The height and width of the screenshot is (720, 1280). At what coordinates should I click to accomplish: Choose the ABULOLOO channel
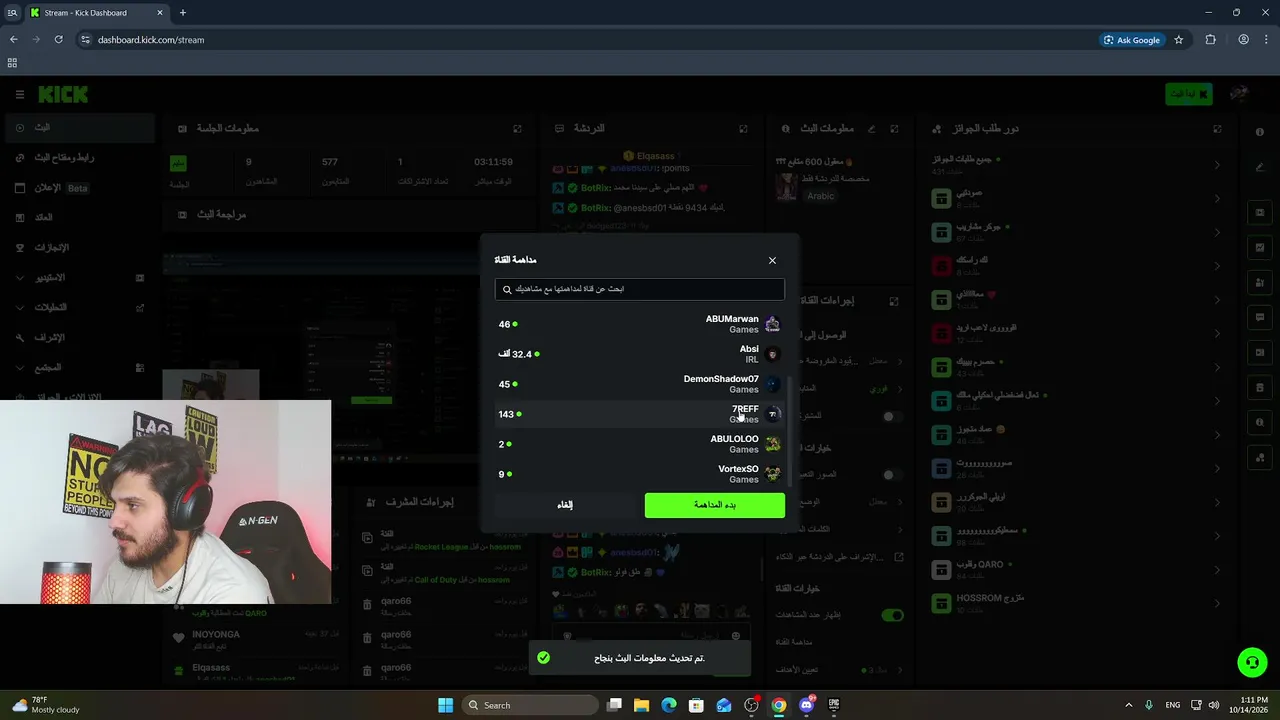coord(640,444)
